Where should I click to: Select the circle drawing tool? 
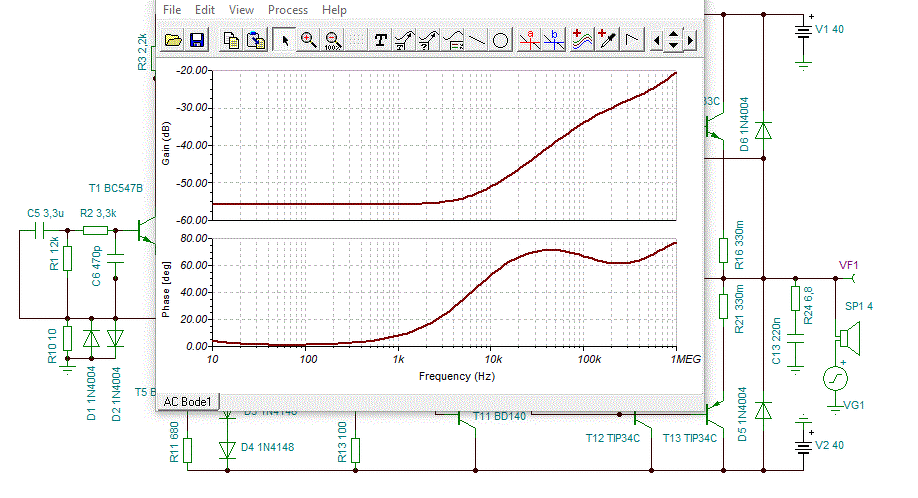[x=501, y=40]
